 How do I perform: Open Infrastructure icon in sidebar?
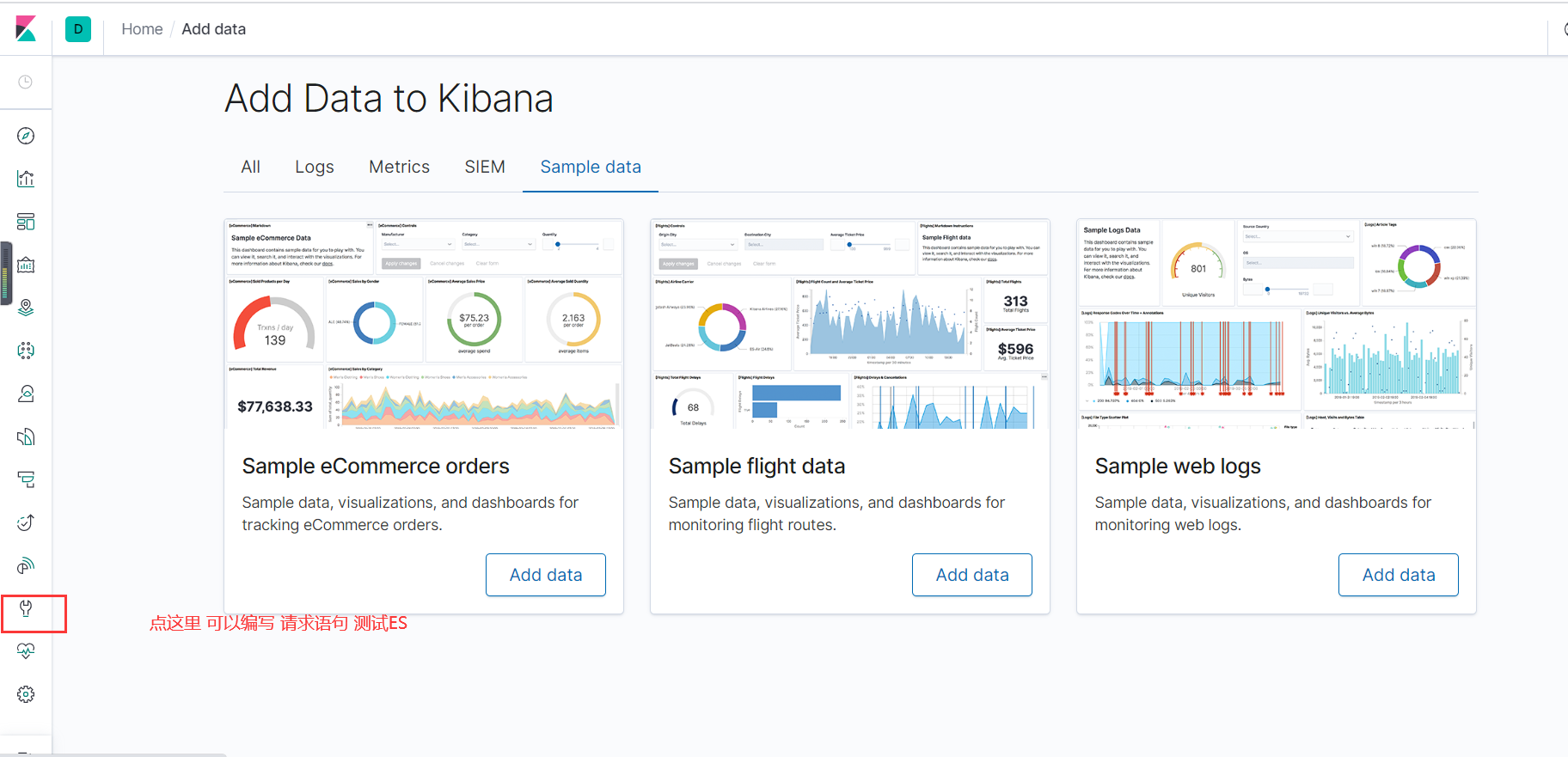coord(26,394)
